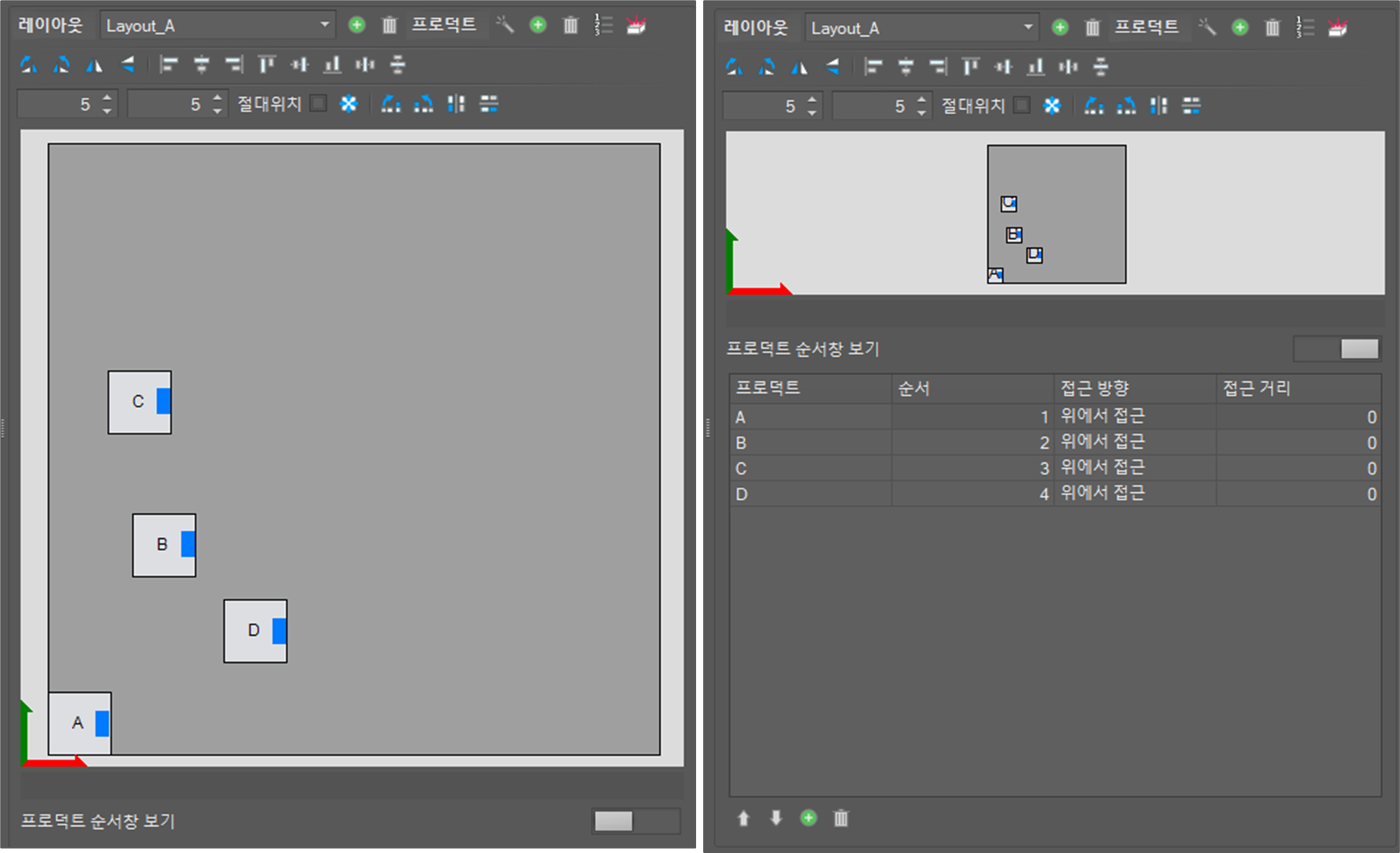The image size is (1400, 853).
Task: Increment first spinner value in left panel
Action: (x=108, y=98)
